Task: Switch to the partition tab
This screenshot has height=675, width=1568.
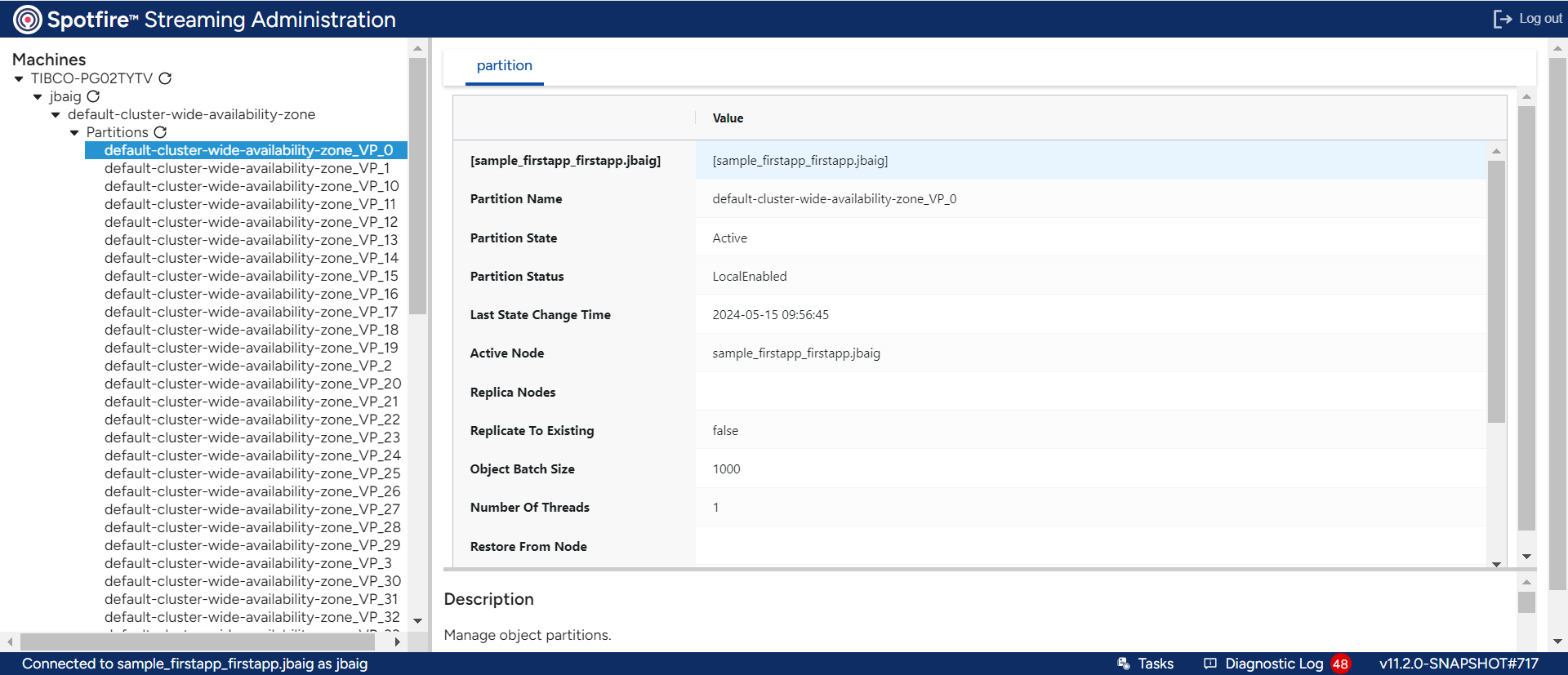Action: tap(504, 65)
